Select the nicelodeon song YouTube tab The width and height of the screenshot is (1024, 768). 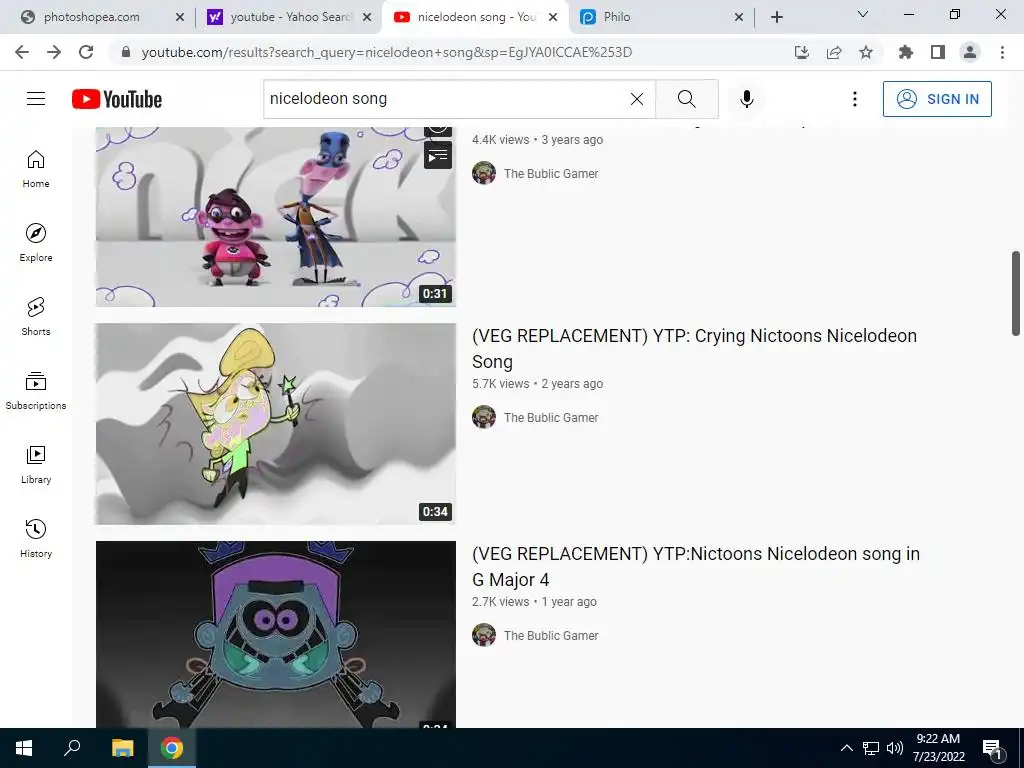coord(476,17)
